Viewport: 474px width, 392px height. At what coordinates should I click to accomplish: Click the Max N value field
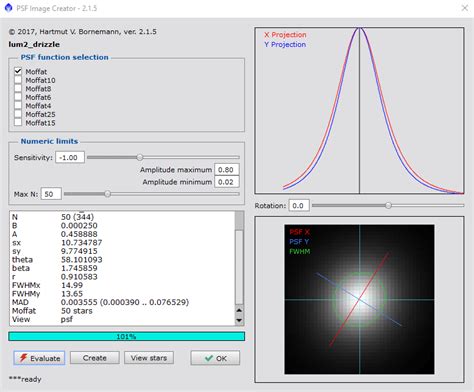point(51,194)
